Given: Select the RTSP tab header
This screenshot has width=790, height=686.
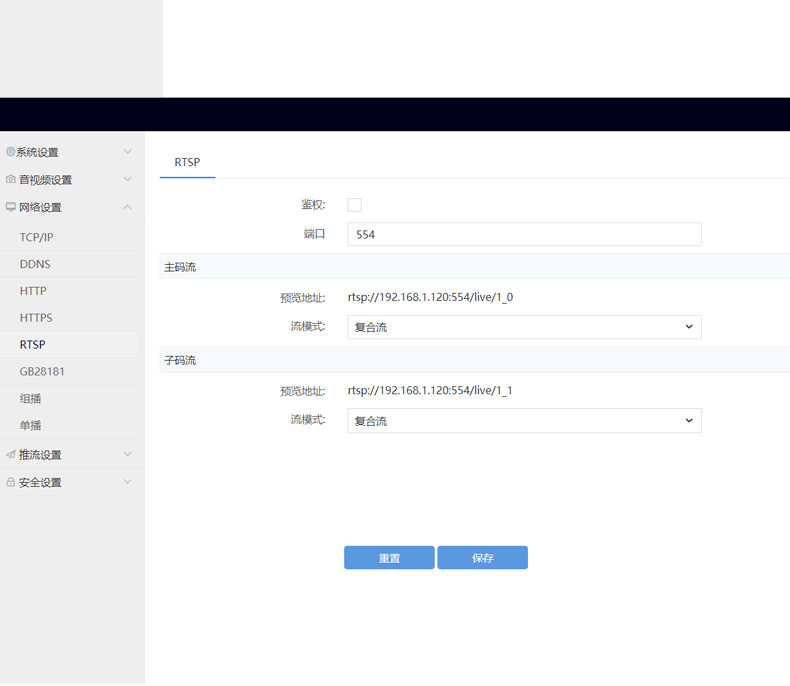Looking at the screenshot, I should pos(187,162).
